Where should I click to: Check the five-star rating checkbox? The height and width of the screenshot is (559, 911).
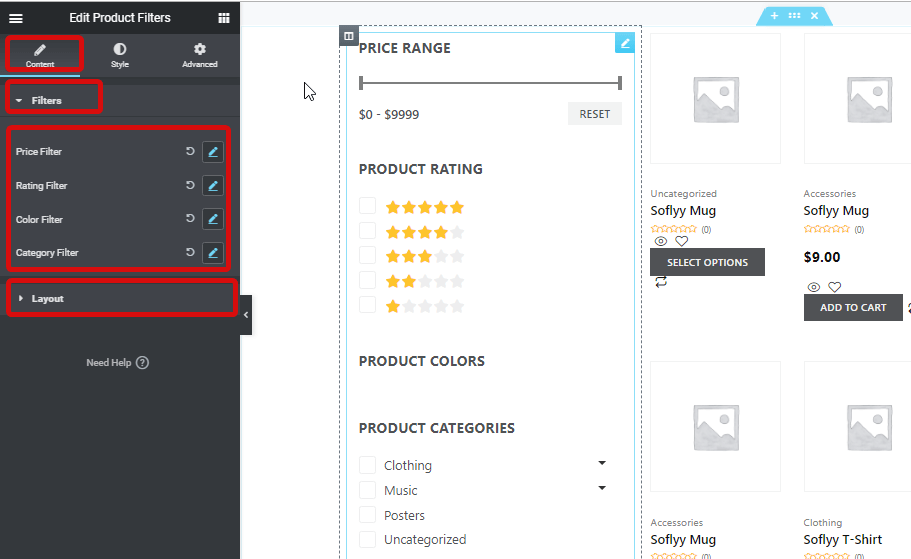coord(367,206)
